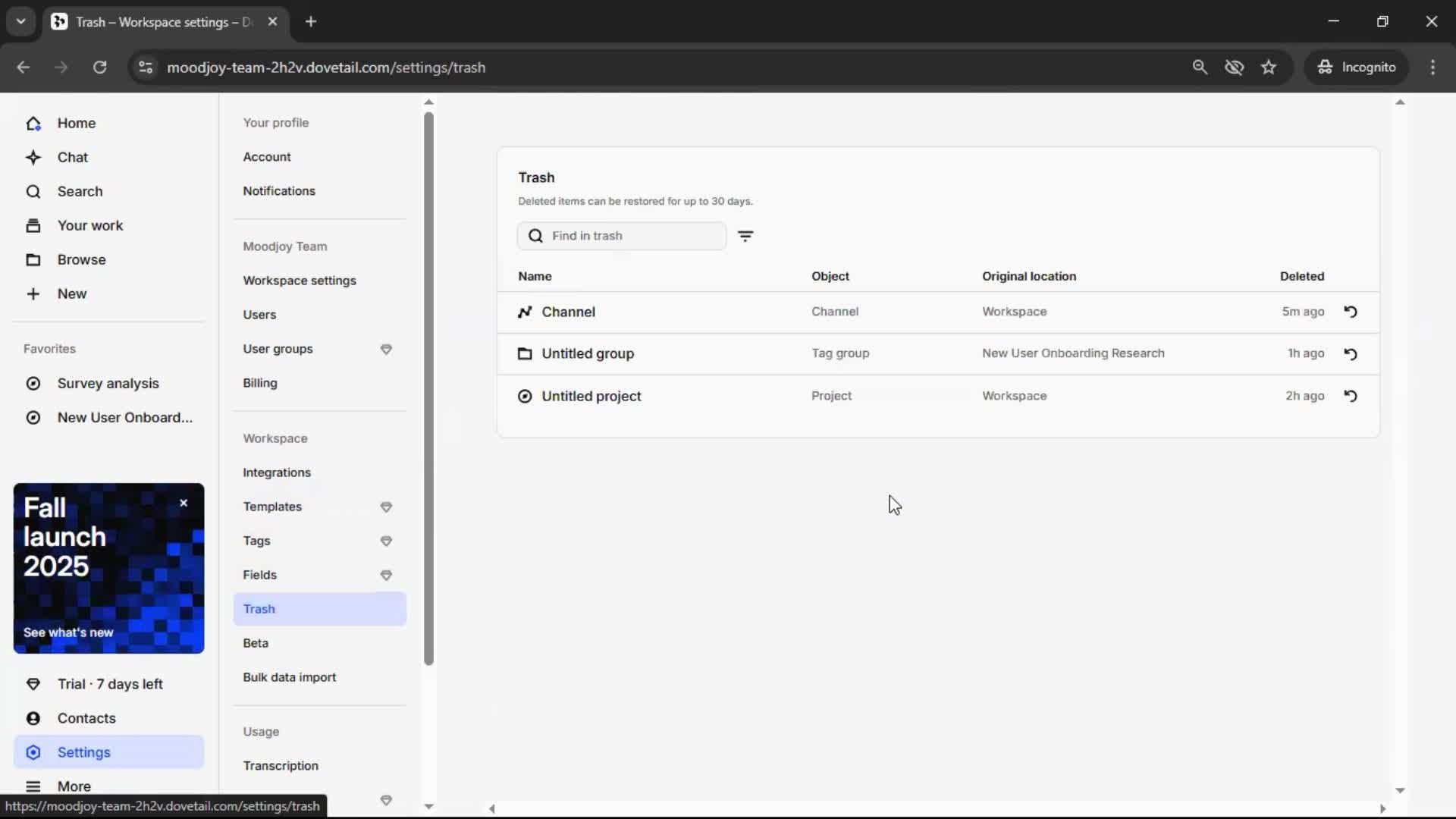Open the Contacts sidebar item

point(86,718)
